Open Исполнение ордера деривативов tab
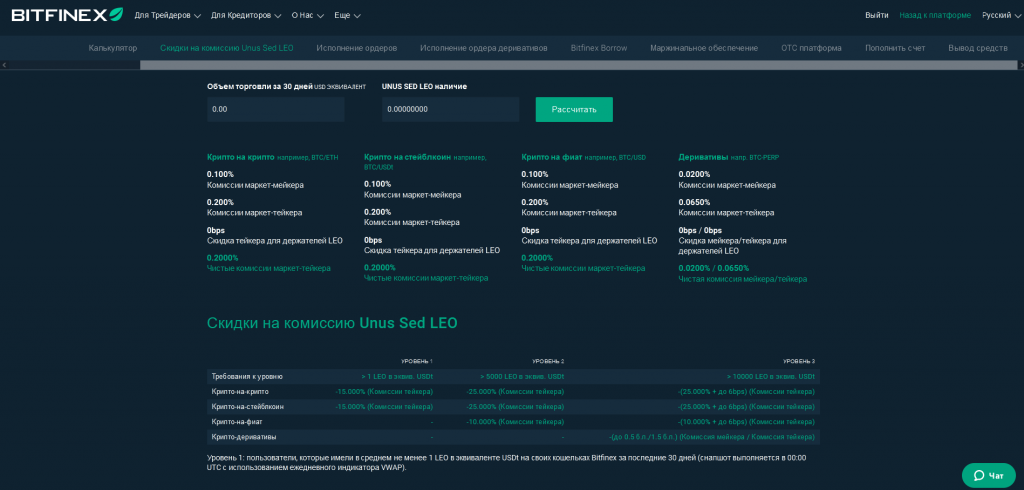 [x=483, y=48]
